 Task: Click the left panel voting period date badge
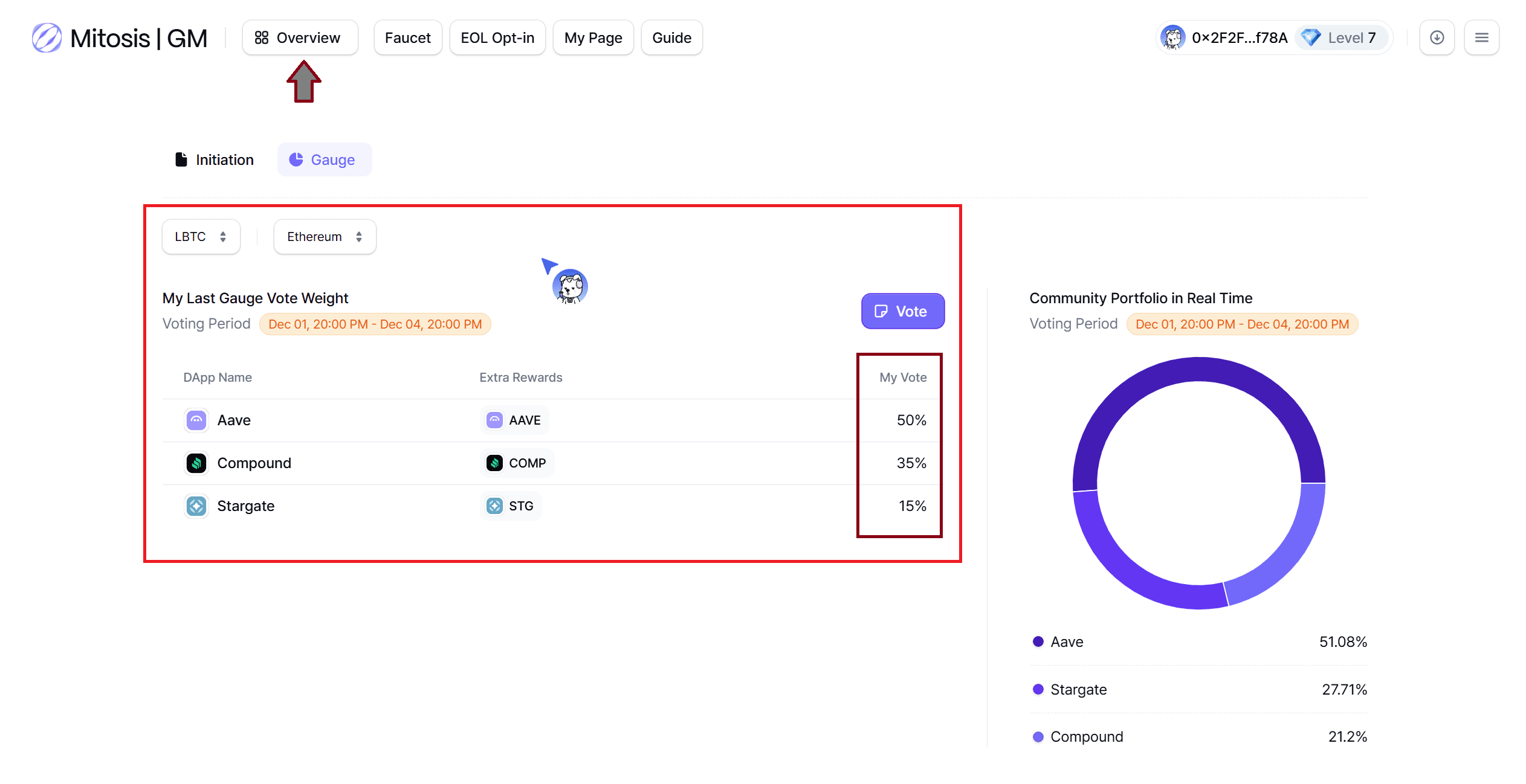375,324
